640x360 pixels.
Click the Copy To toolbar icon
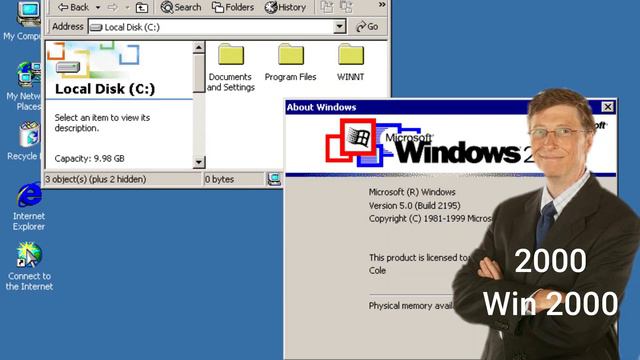tap(346, 7)
